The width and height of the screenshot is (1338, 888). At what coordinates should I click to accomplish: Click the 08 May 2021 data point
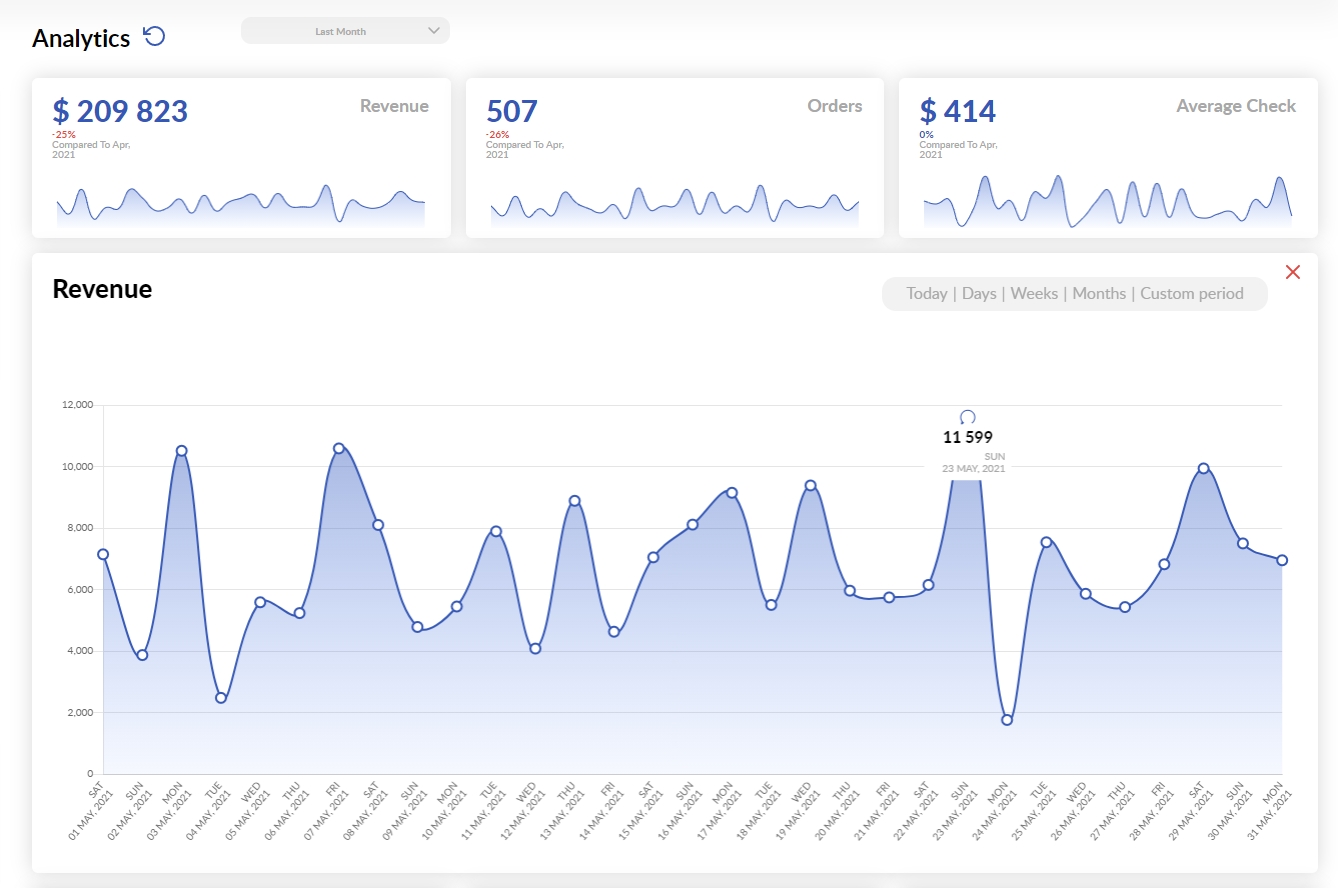pyautogui.click(x=378, y=525)
